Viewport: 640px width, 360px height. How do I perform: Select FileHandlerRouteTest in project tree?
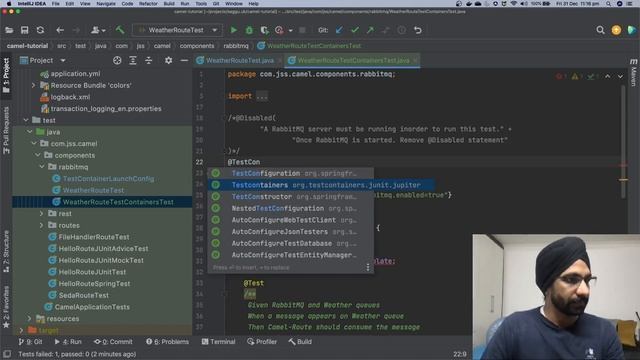93,237
